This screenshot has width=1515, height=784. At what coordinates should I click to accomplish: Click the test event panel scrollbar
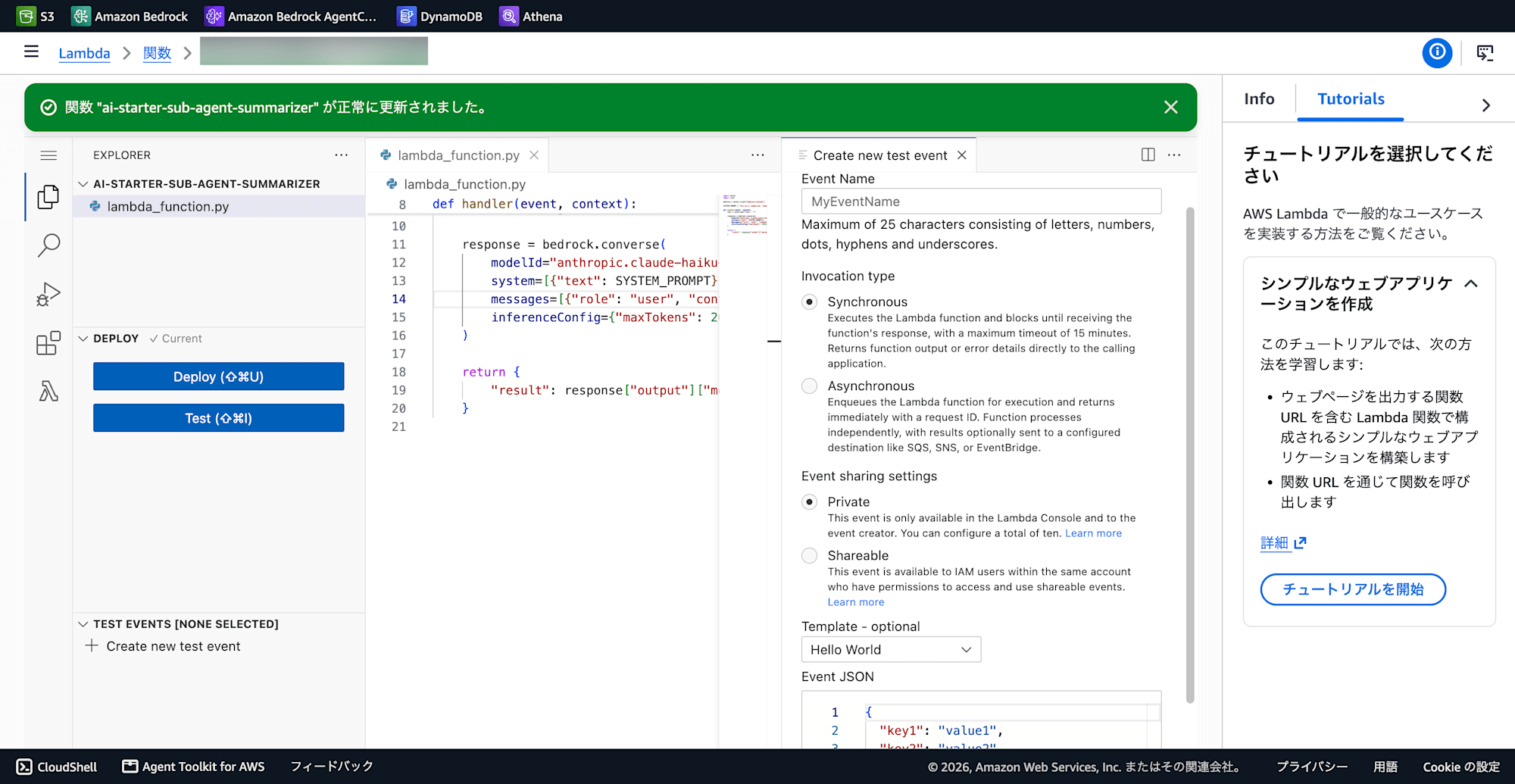1189,454
